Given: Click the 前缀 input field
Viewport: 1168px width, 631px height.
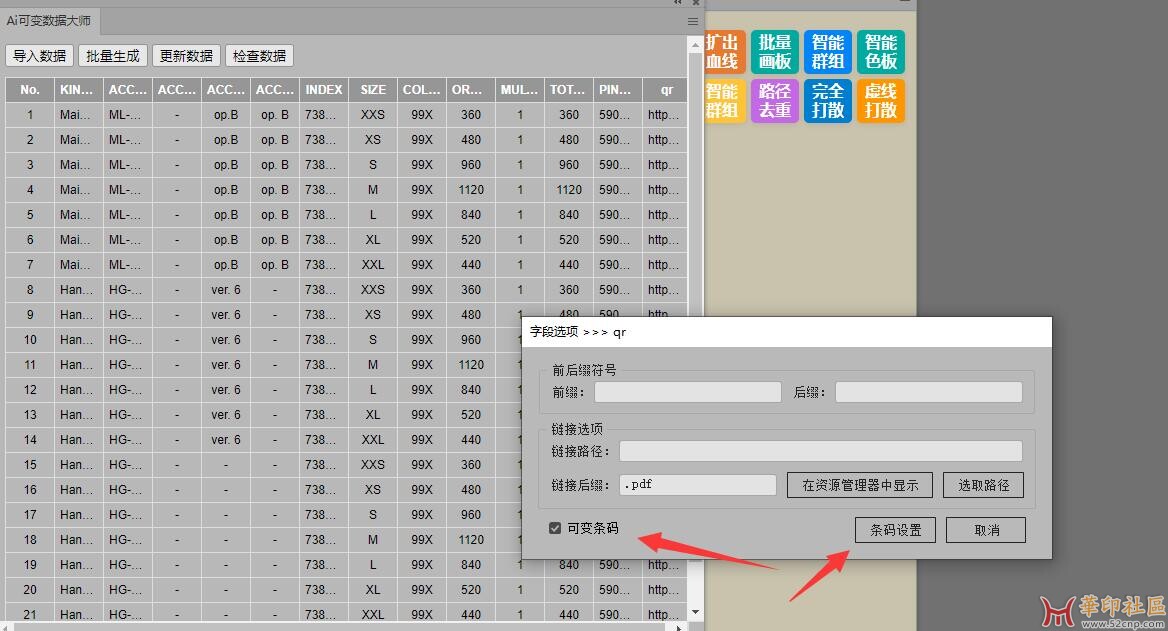Looking at the screenshot, I should pyautogui.click(x=687, y=392).
